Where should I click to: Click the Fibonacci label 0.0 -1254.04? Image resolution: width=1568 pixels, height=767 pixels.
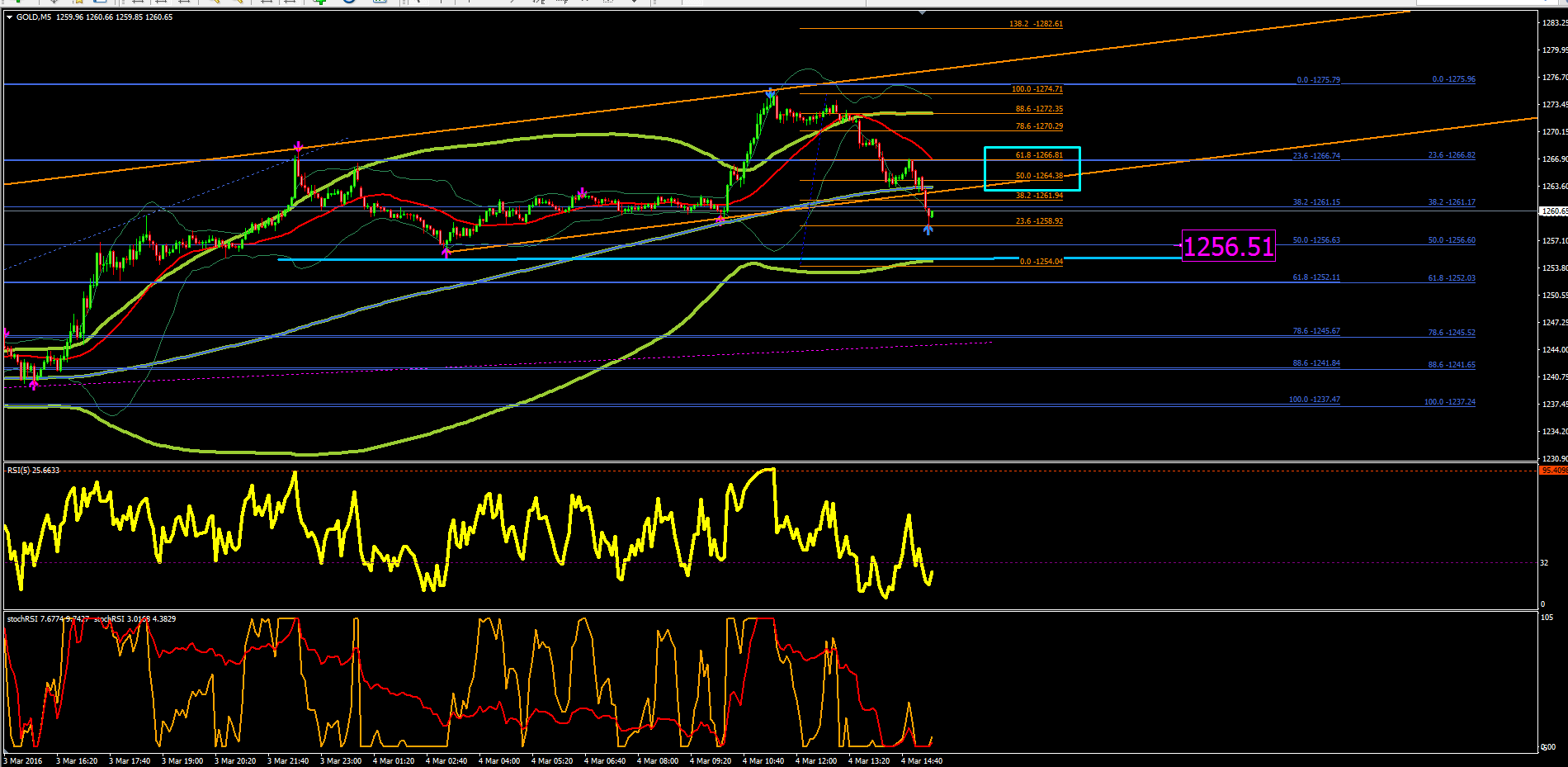(x=1041, y=262)
